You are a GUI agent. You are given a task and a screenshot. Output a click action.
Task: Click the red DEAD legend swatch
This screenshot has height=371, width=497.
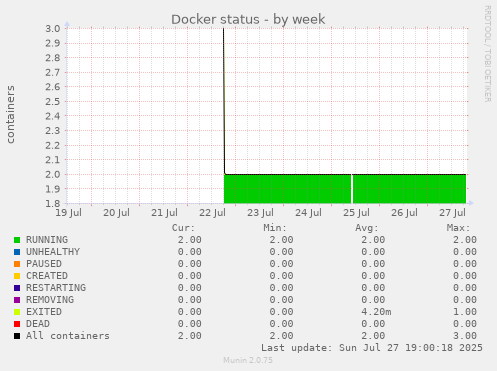pos(17,324)
